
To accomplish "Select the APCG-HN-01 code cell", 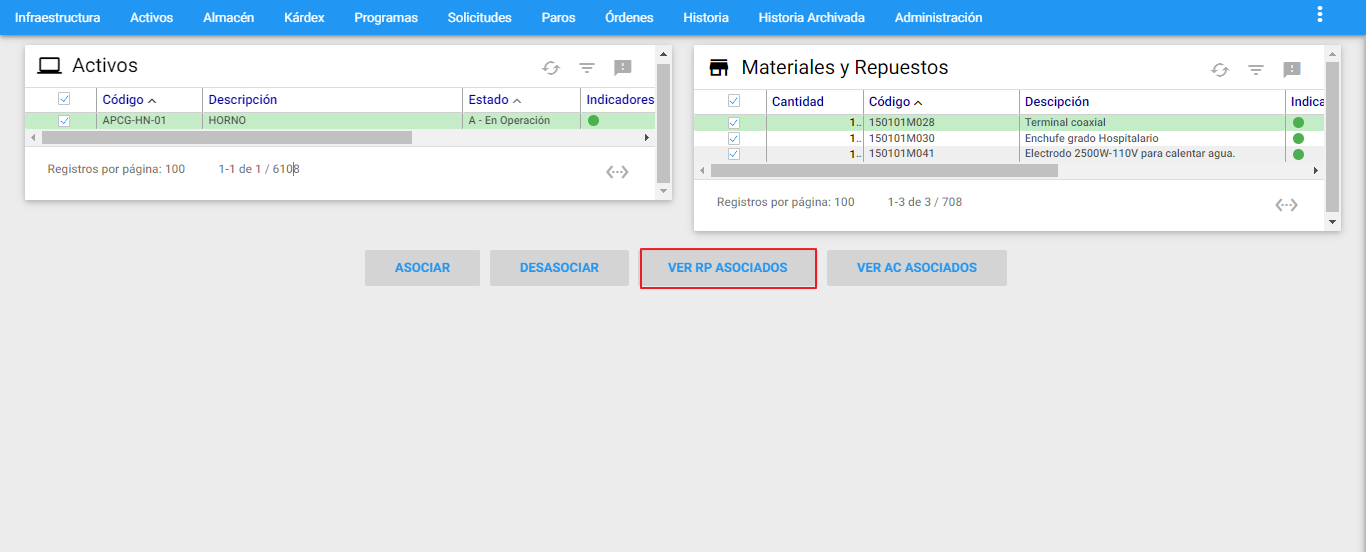I will coord(150,121).
